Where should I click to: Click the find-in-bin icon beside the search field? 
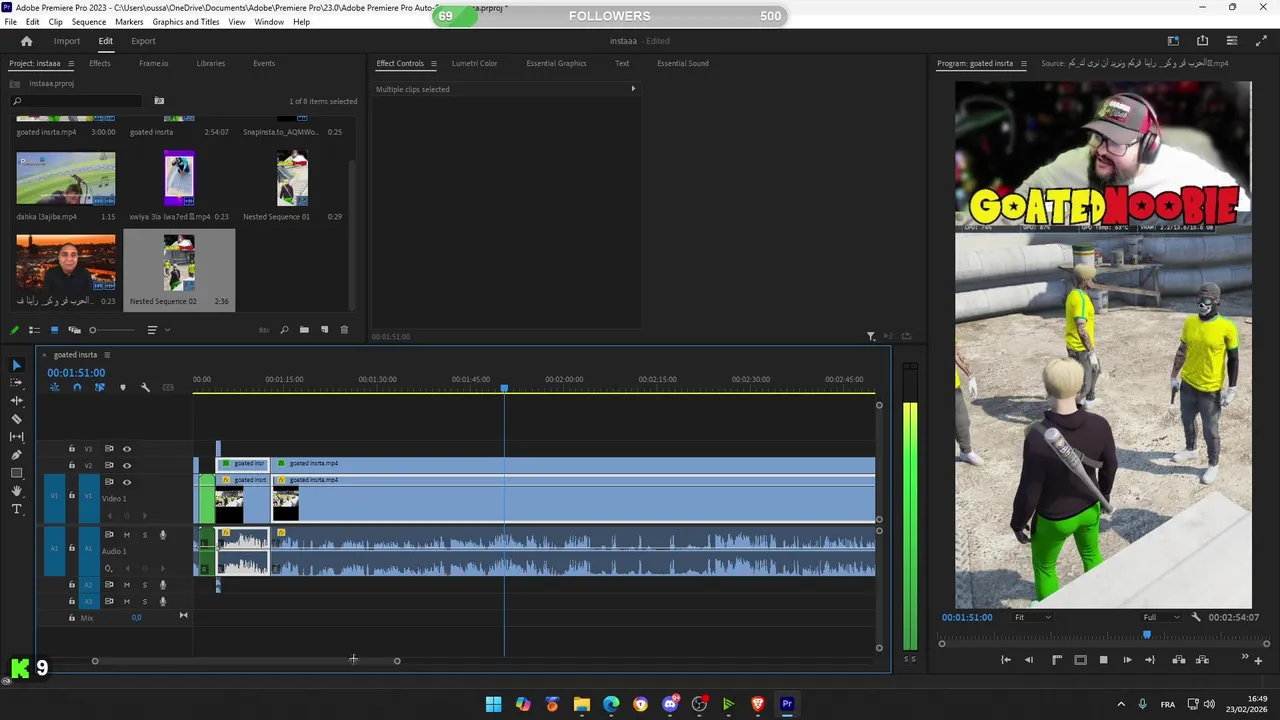[159, 101]
